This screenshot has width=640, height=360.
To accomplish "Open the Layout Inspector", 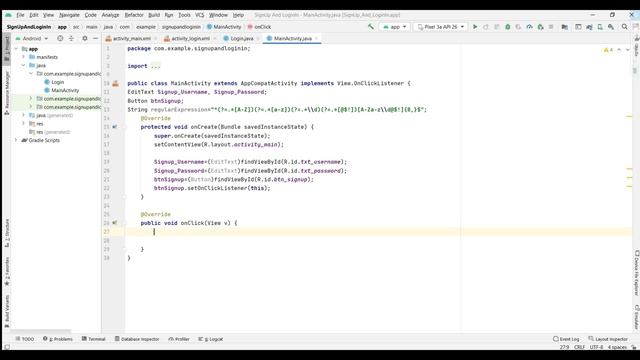I will click(608, 339).
